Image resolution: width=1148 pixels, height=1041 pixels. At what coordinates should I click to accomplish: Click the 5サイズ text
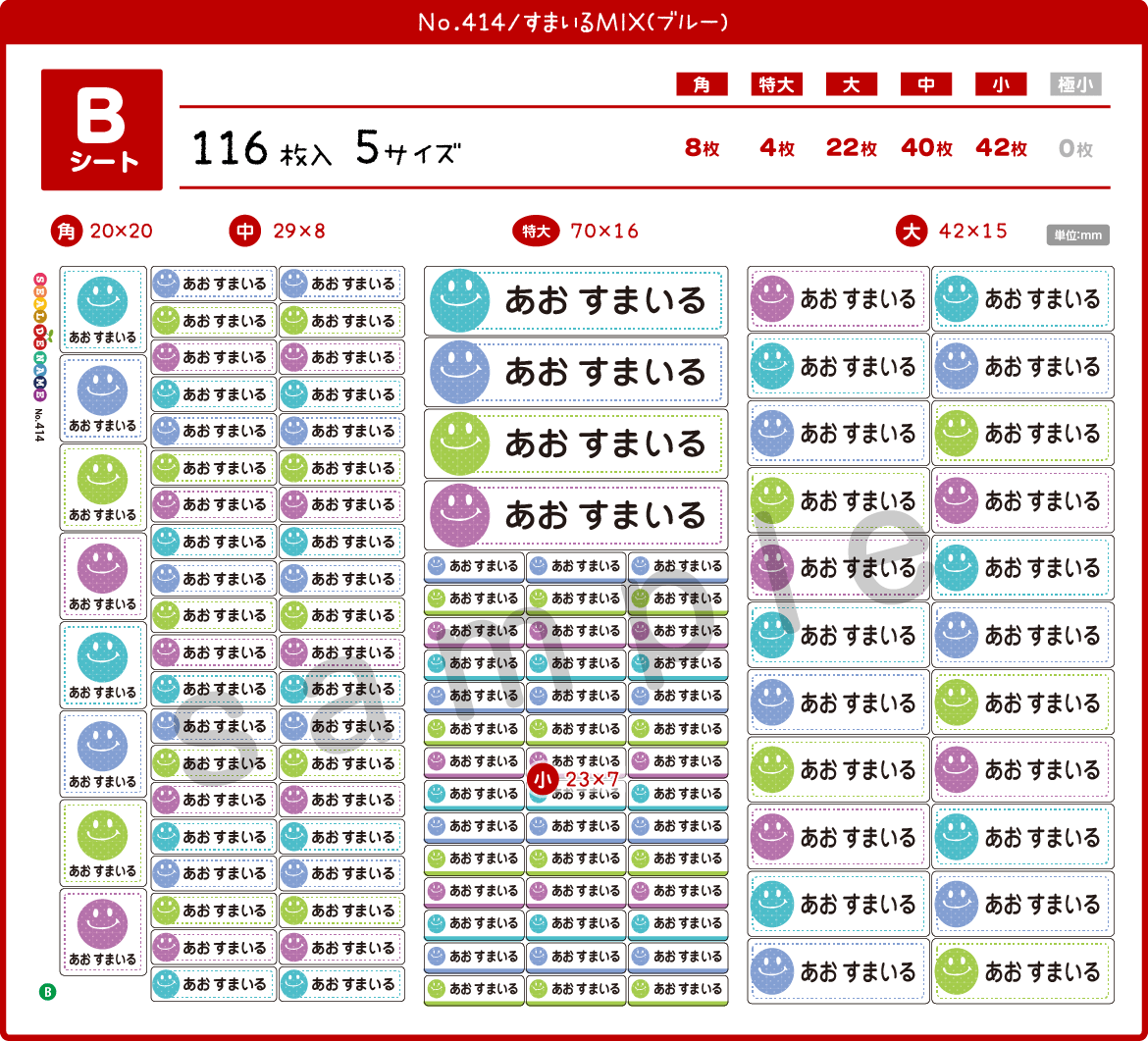[408, 148]
